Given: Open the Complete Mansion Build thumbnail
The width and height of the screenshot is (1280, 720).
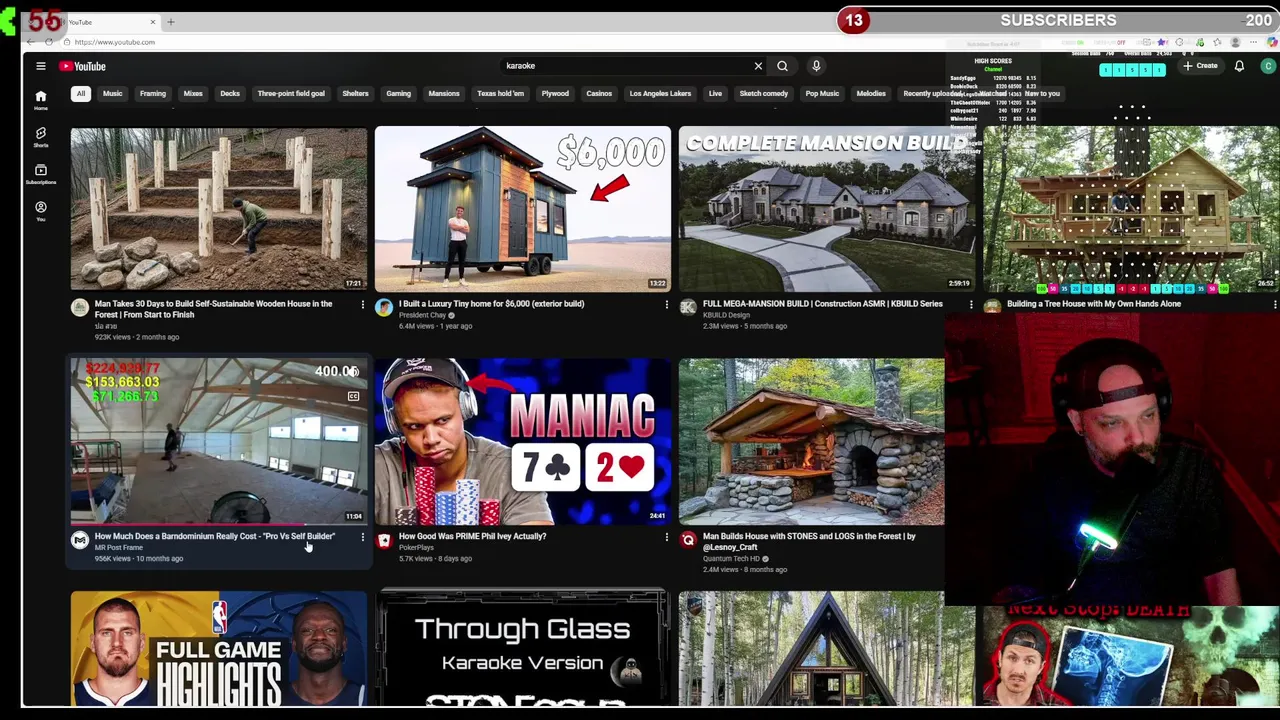Looking at the screenshot, I should pyautogui.click(x=827, y=208).
